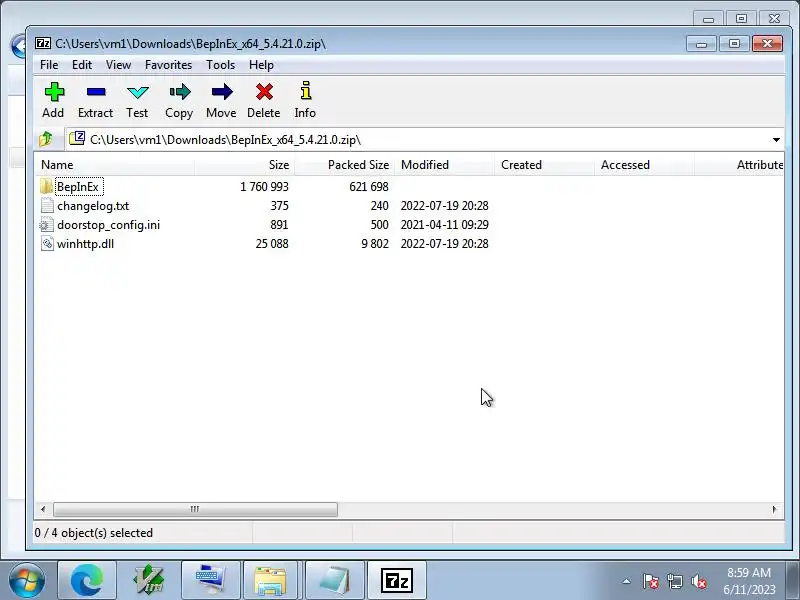Click the size value 25 088
Image resolution: width=800 pixels, height=600 pixels.
272,244
